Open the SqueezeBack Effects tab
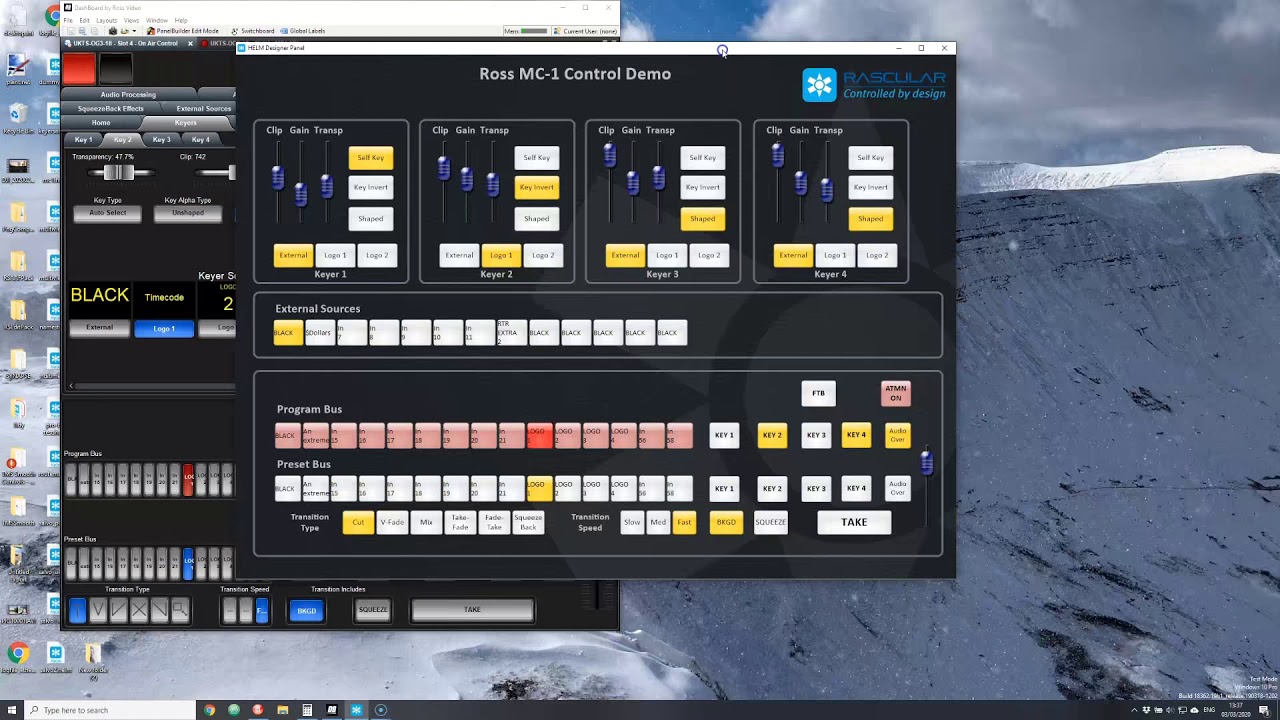 (x=110, y=108)
